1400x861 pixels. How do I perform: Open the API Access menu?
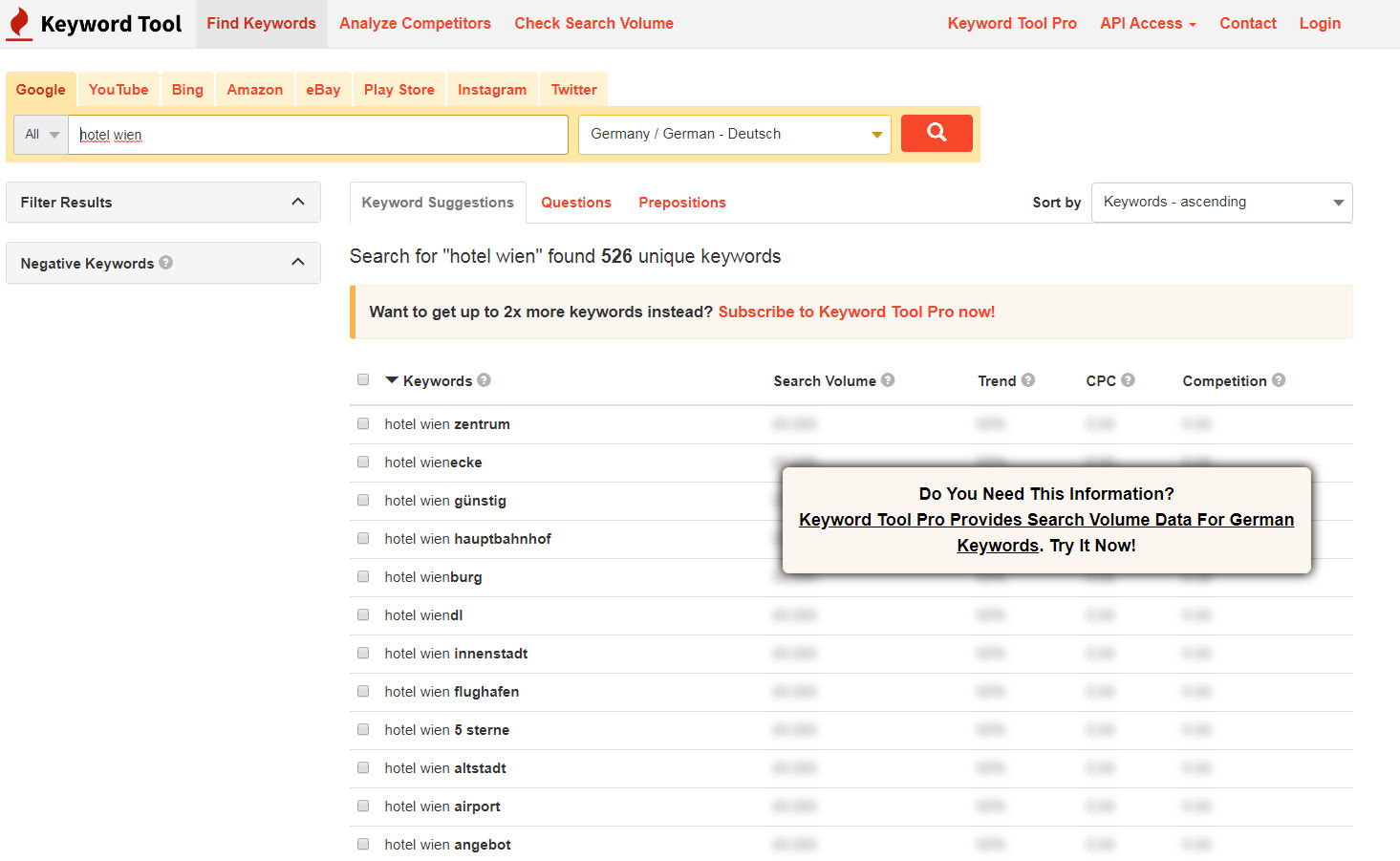(1147, 24)
